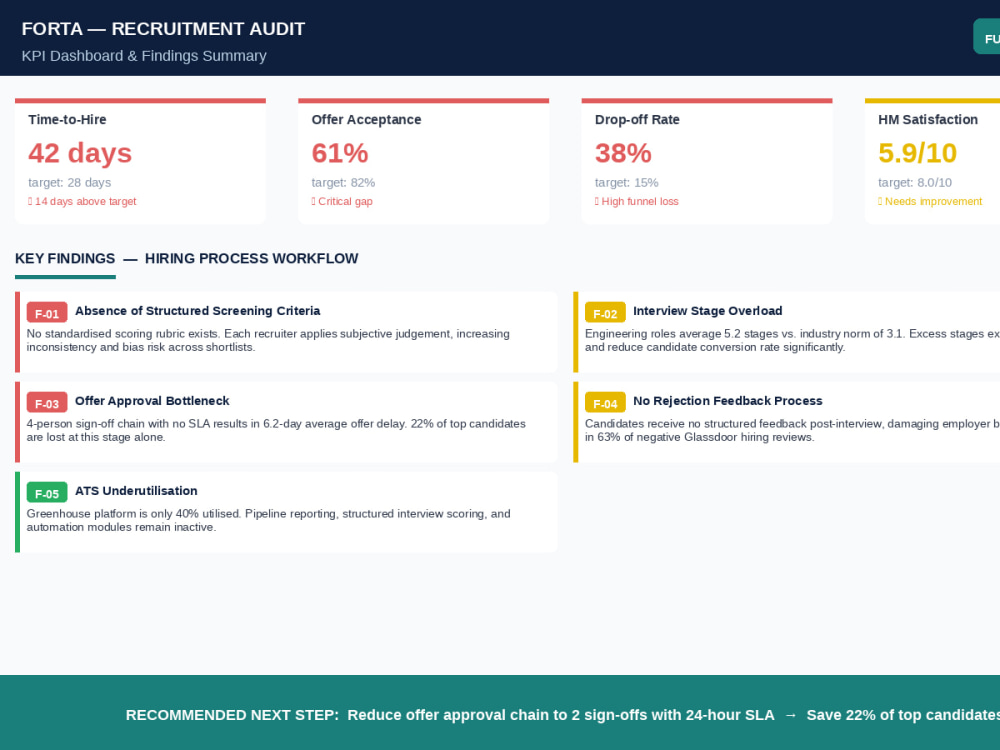Open 'Interview Stage Overload' finding title
This screenshot has width=1000, height=750.
click(x=707, y=311)
